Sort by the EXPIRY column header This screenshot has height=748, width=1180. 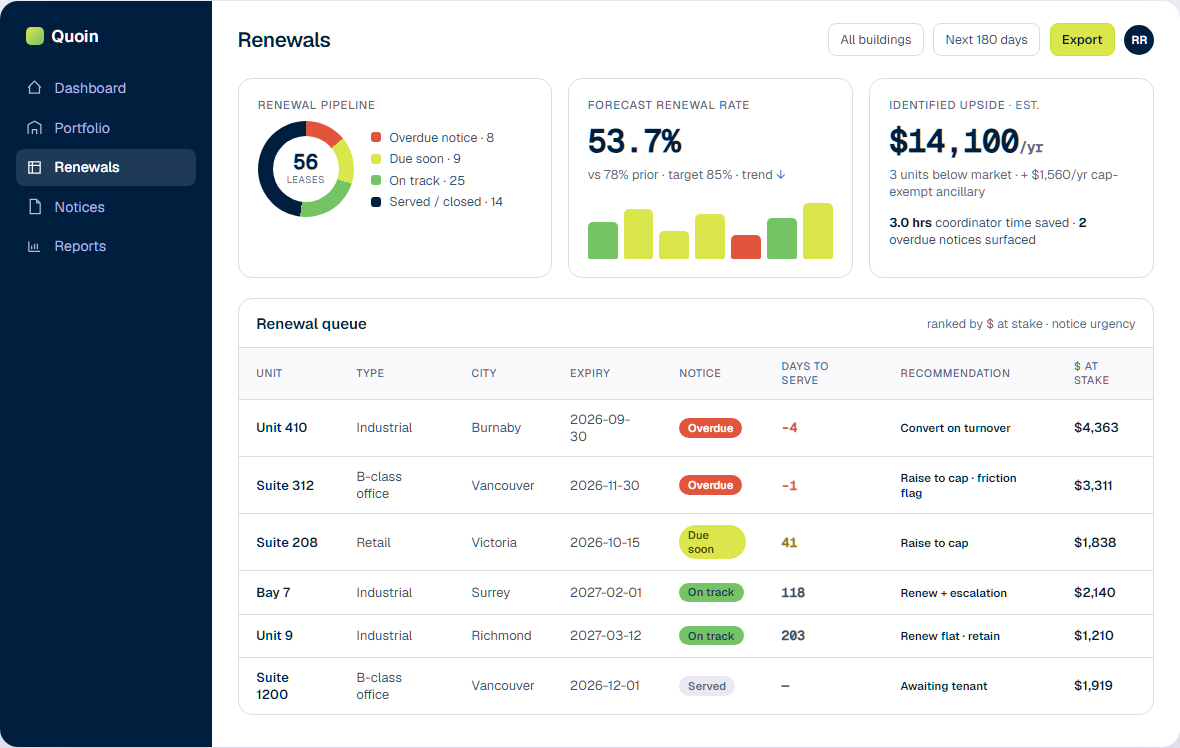pos(590,373)
